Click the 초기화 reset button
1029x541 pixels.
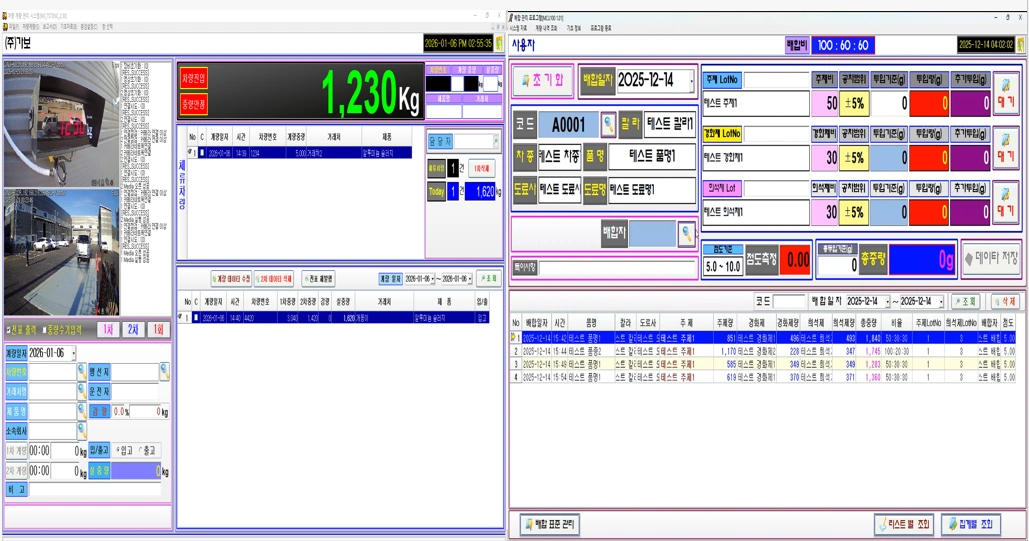coord(542,81)
